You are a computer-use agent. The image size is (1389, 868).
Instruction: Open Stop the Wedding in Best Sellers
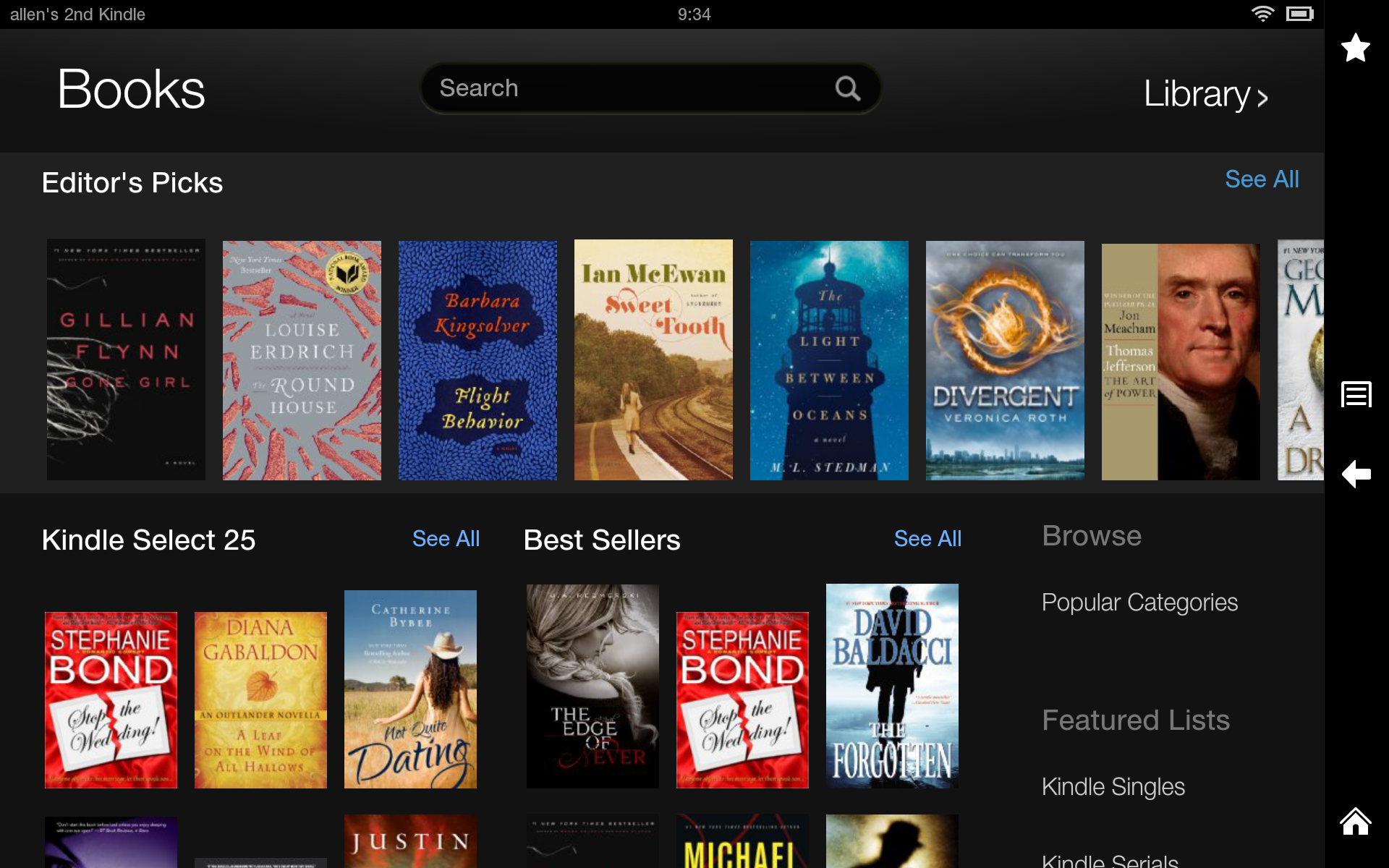tap(742, 700)
